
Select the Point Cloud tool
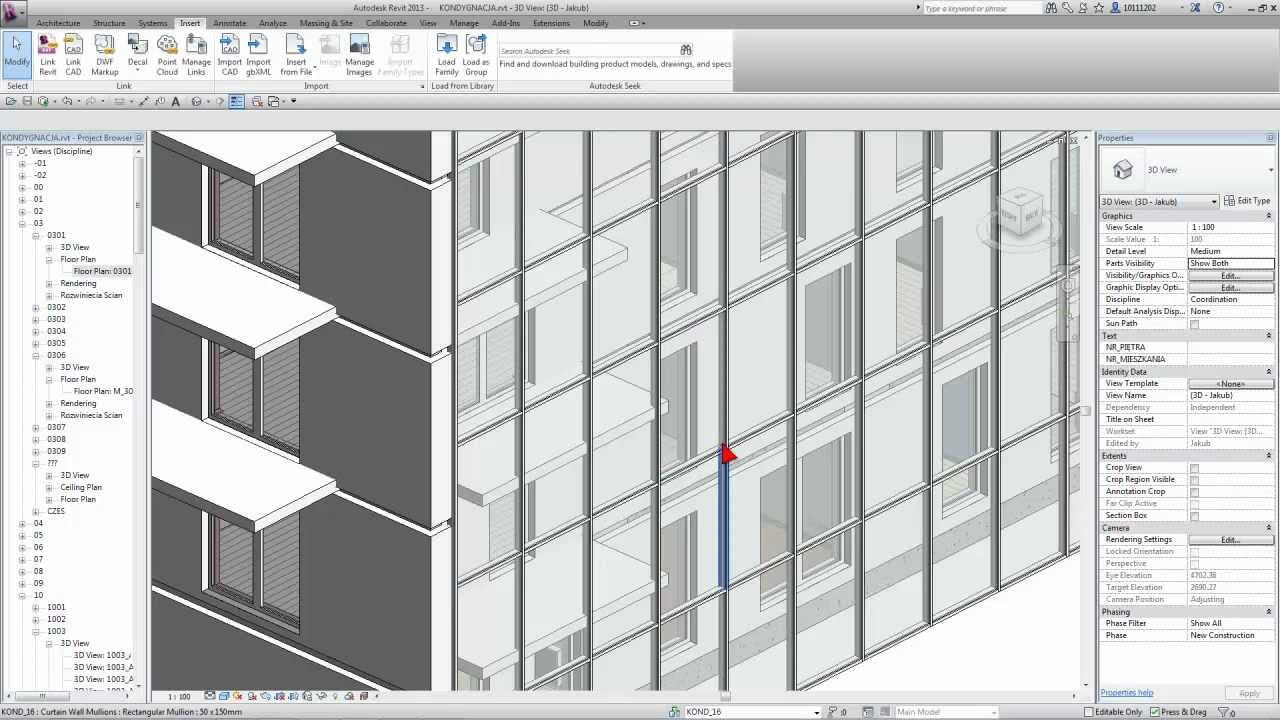167,55
